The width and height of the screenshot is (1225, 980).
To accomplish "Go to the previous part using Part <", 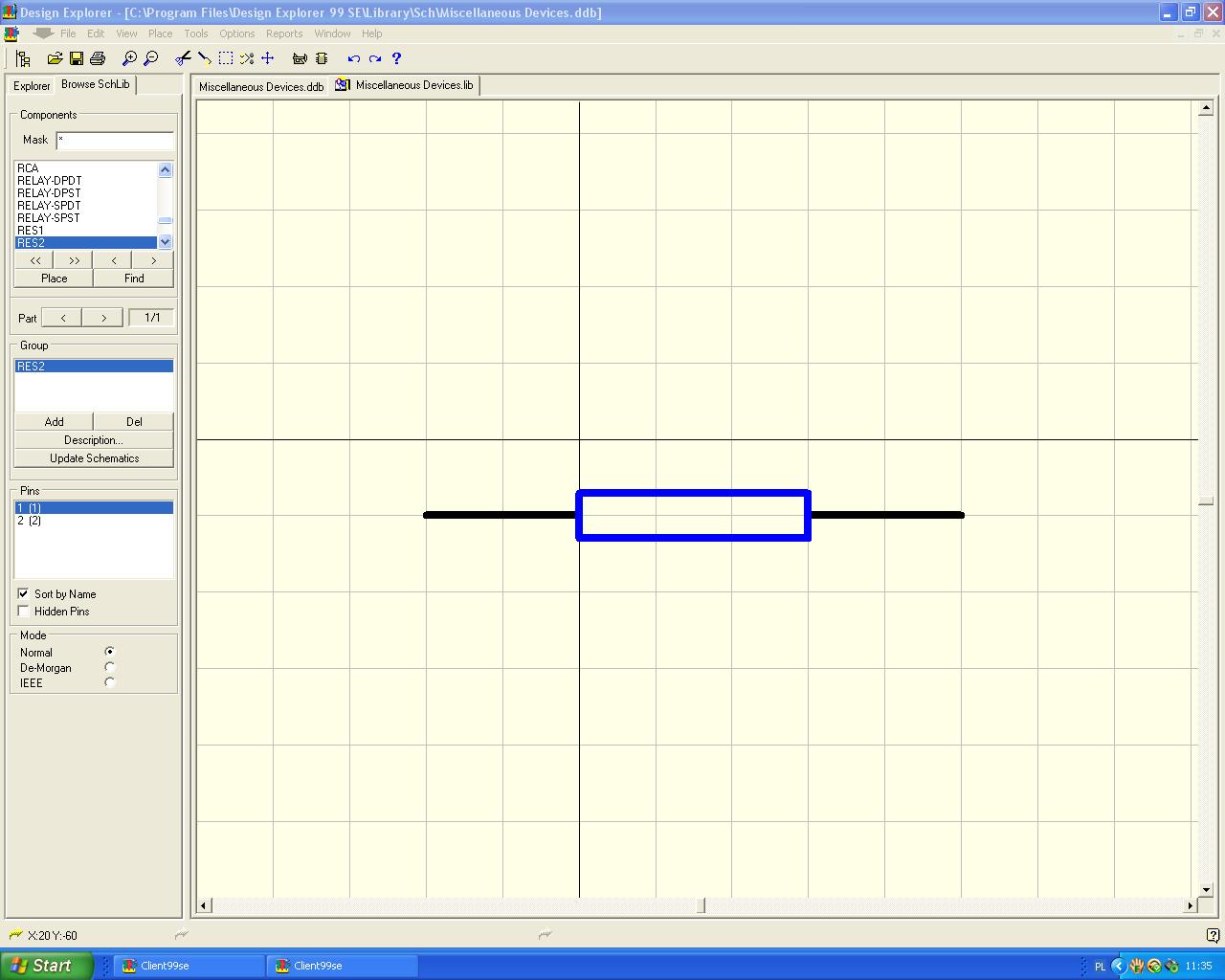I will tap(62, 318).
